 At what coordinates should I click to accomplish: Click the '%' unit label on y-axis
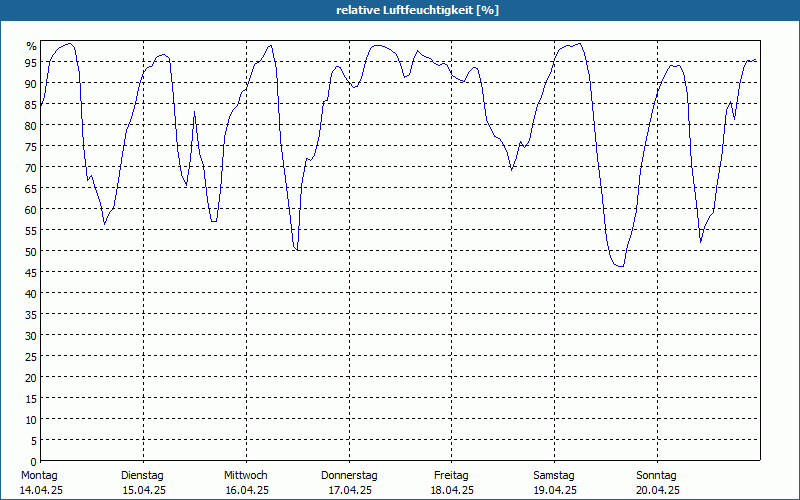point(32,46)
